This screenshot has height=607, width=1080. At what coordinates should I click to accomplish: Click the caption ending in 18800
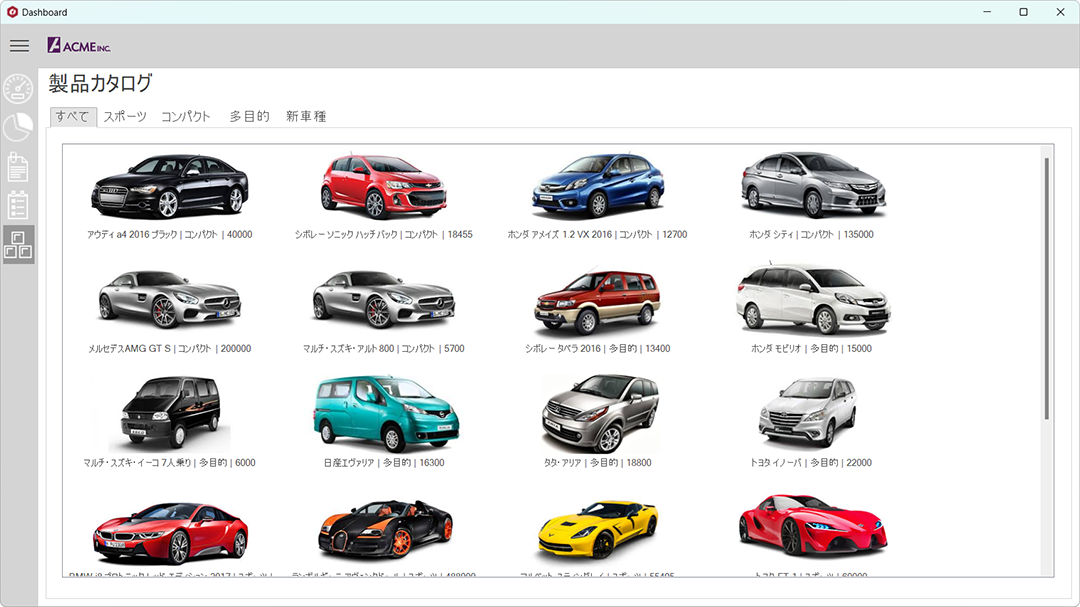click(x=597, y=463)
